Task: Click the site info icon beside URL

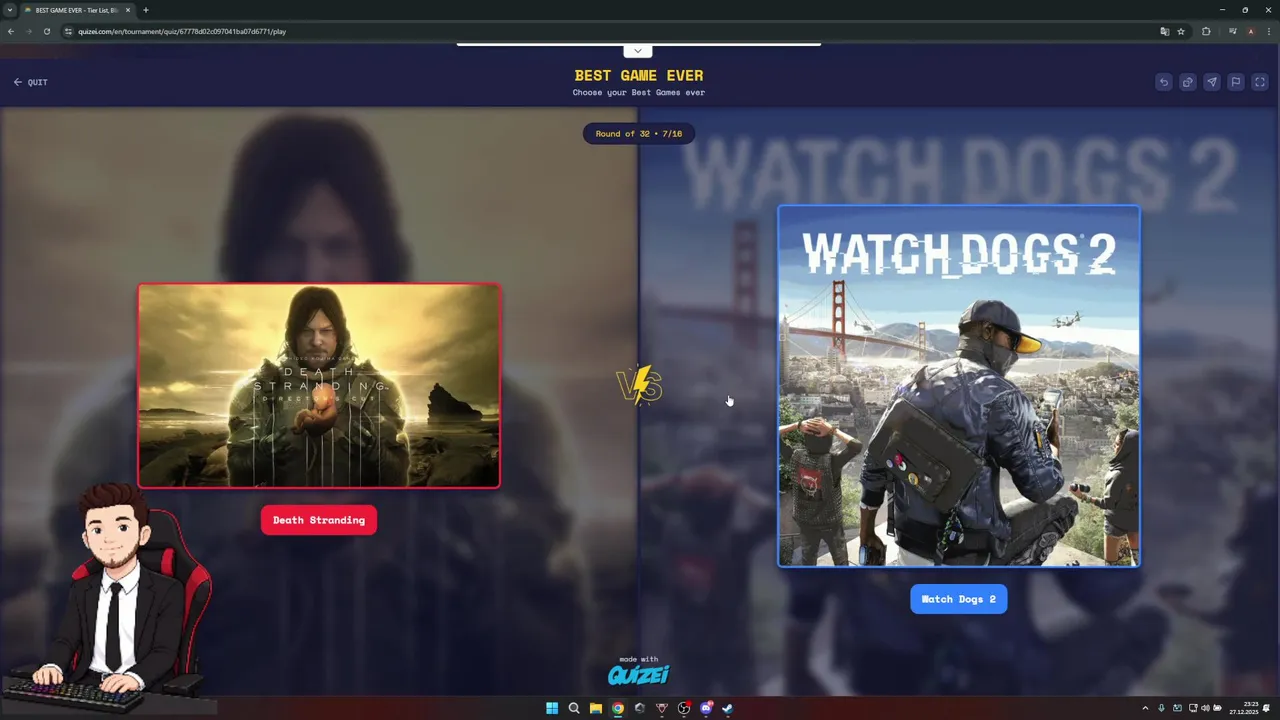Action: [68, 31]
